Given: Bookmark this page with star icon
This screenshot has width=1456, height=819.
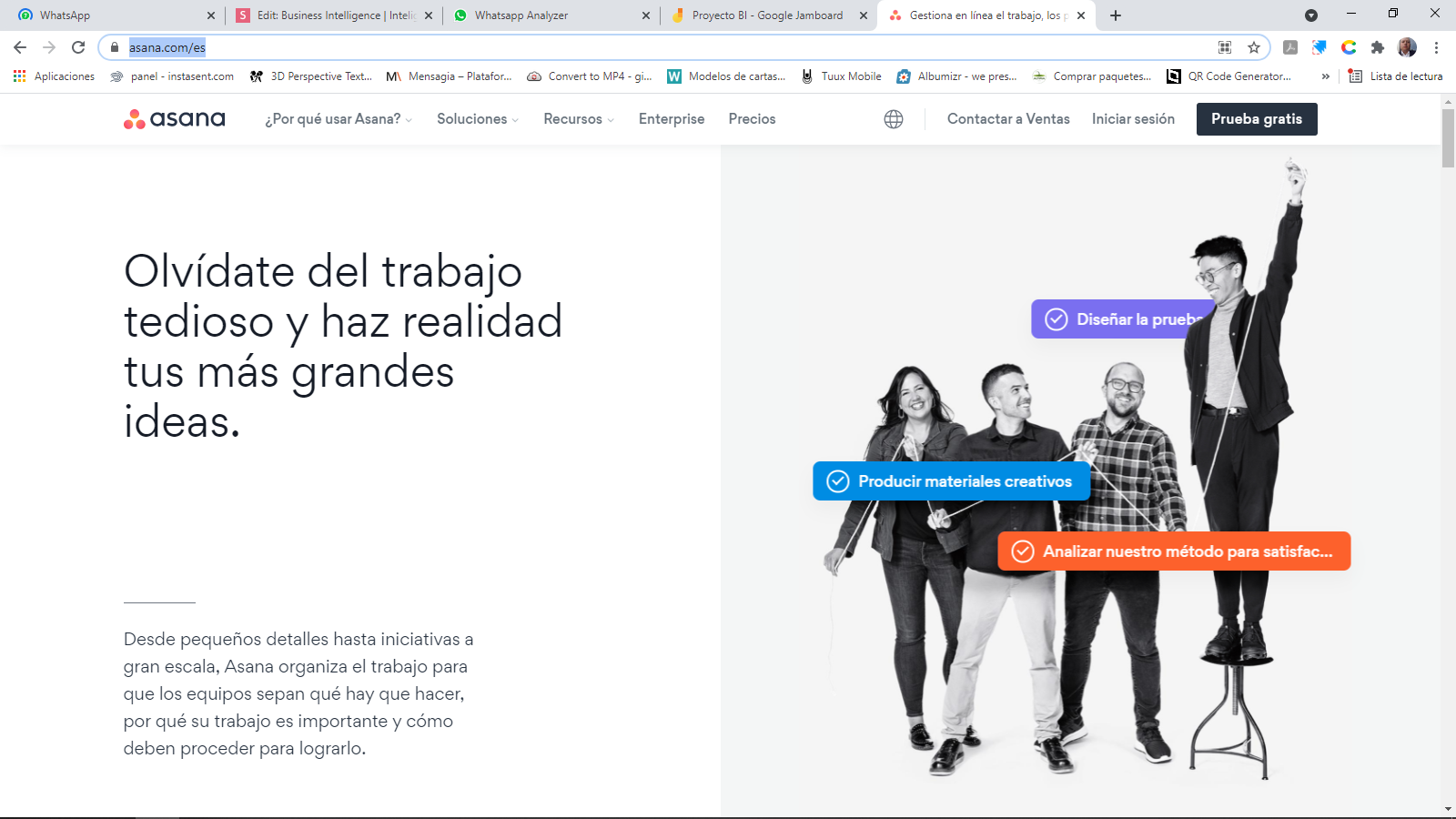Looking at the screenshot, I should click(1254, 47).
